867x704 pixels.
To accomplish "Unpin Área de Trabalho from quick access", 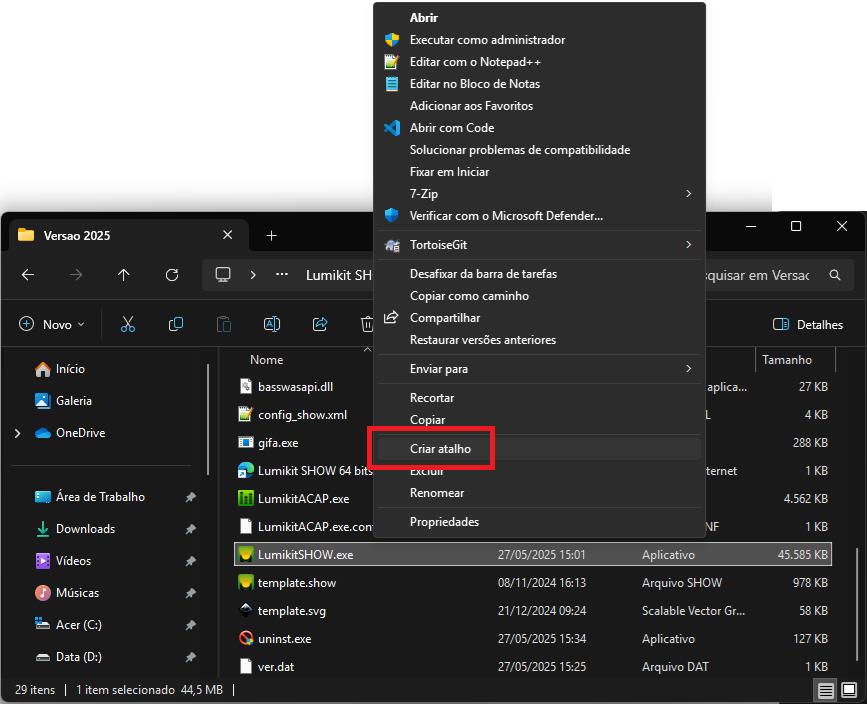I will [x=190, y=497].
